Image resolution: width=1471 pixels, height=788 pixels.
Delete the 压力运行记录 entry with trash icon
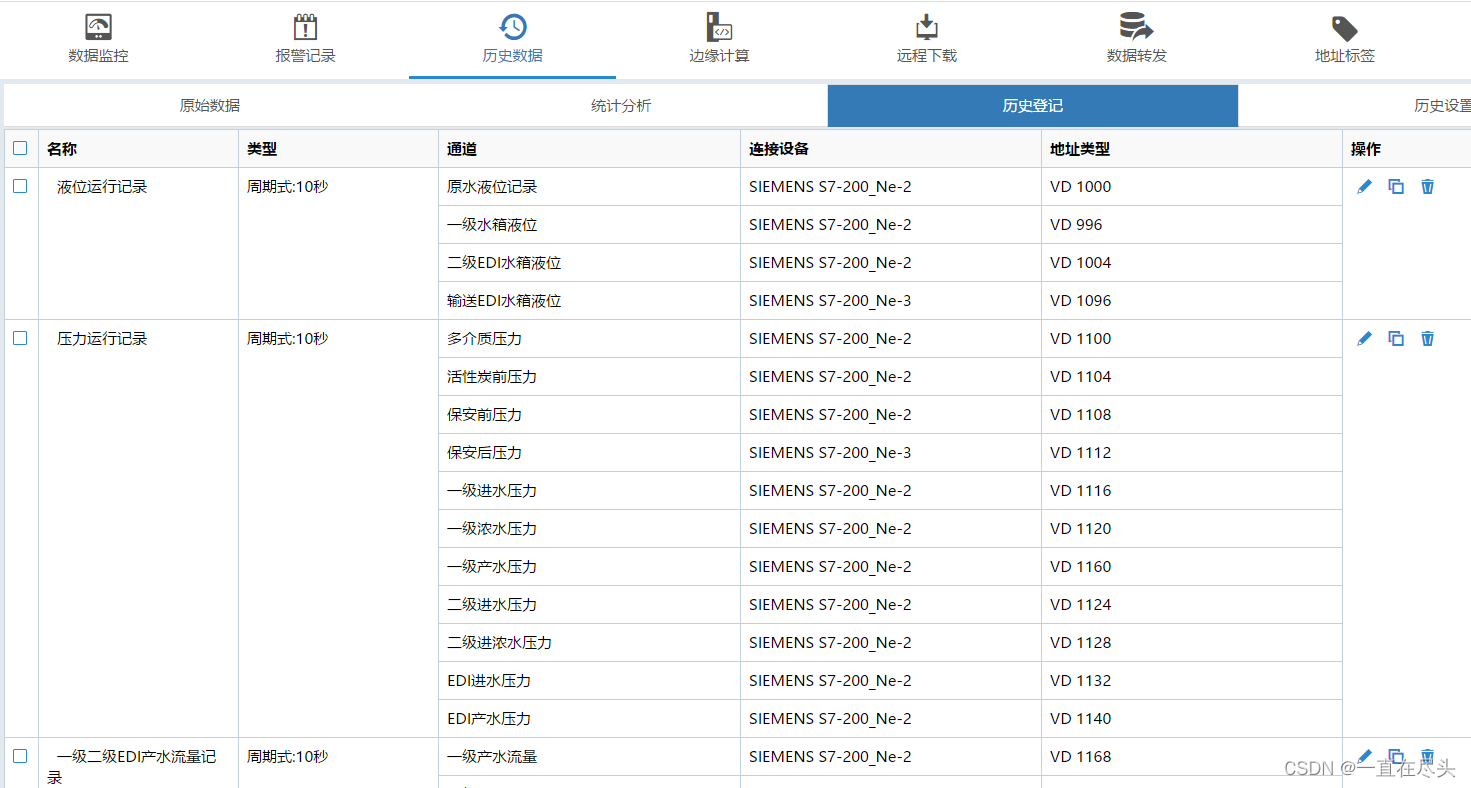point(1427,339)
